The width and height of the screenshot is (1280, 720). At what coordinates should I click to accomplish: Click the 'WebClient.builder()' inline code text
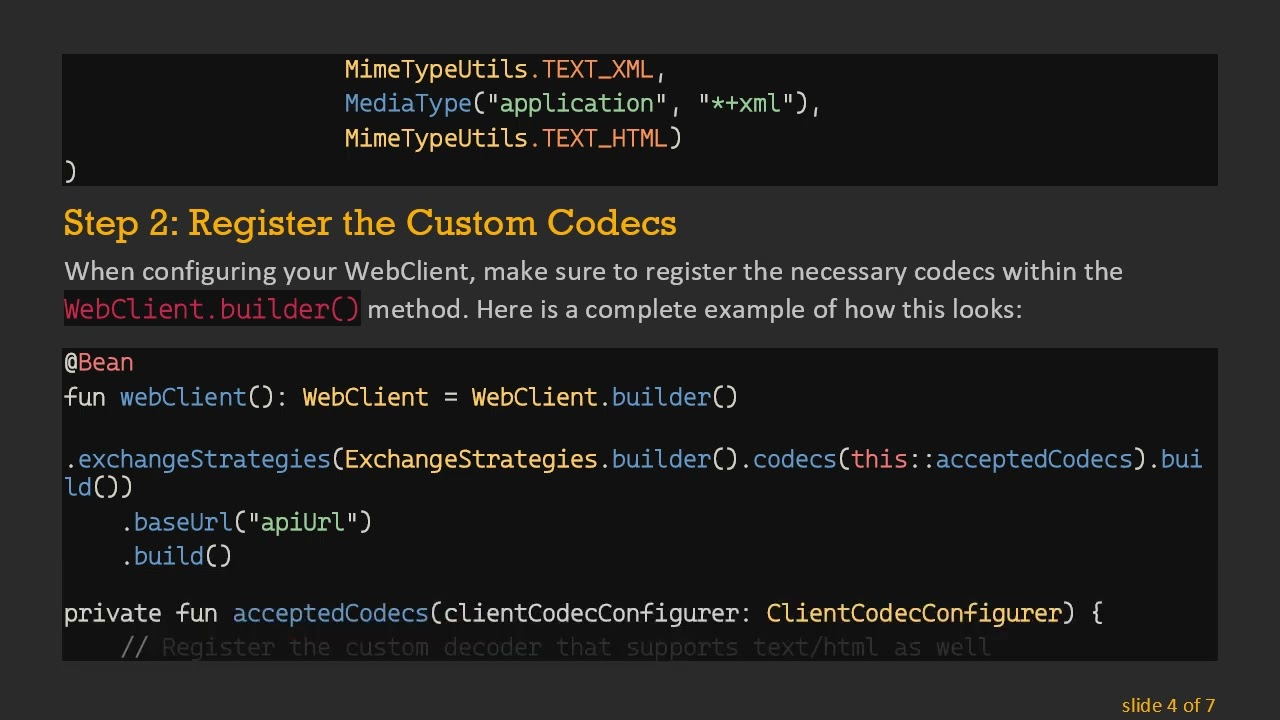(x=211, y=309)
